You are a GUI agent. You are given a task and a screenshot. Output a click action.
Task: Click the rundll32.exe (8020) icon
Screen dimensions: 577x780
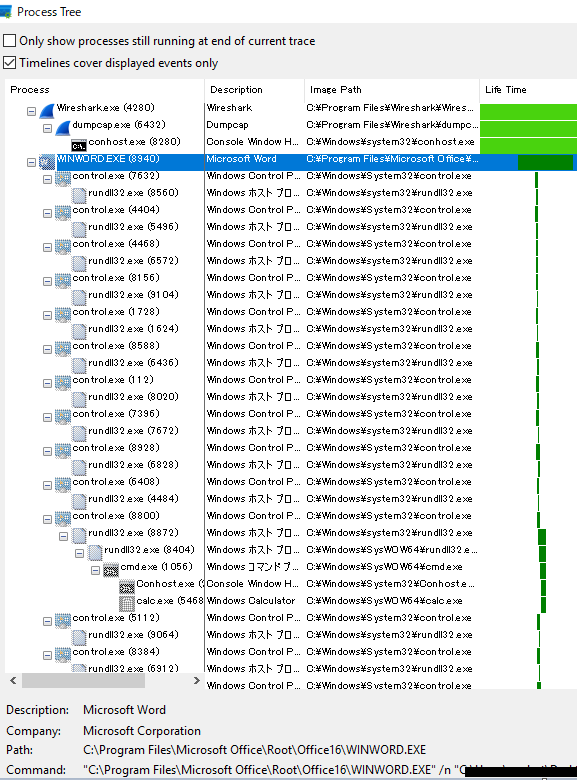coord(79,399)
